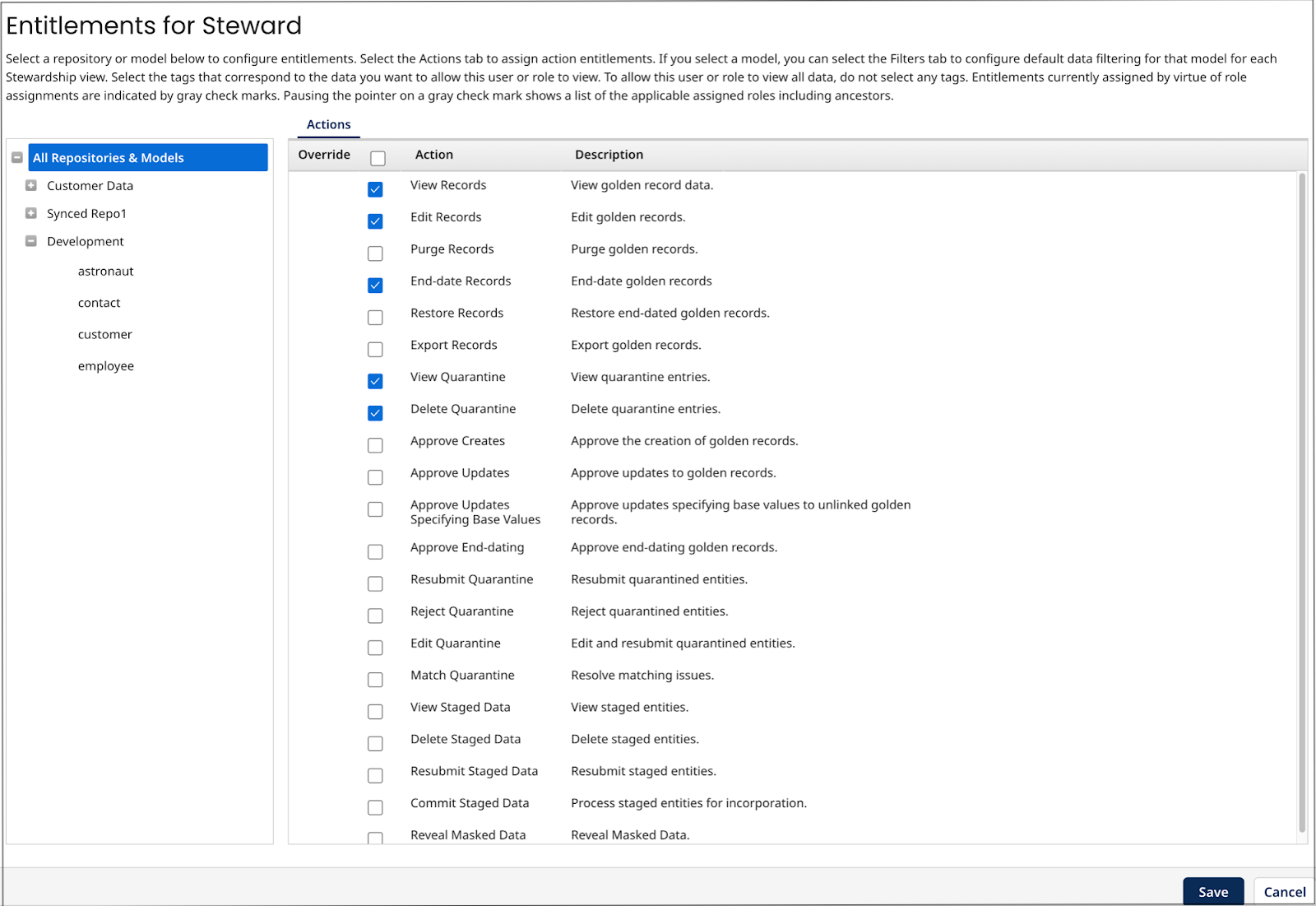Uncheck the View Records entitlement
Image resolution: width=1316 pixels, height=906 pixels.
(375, 189)
